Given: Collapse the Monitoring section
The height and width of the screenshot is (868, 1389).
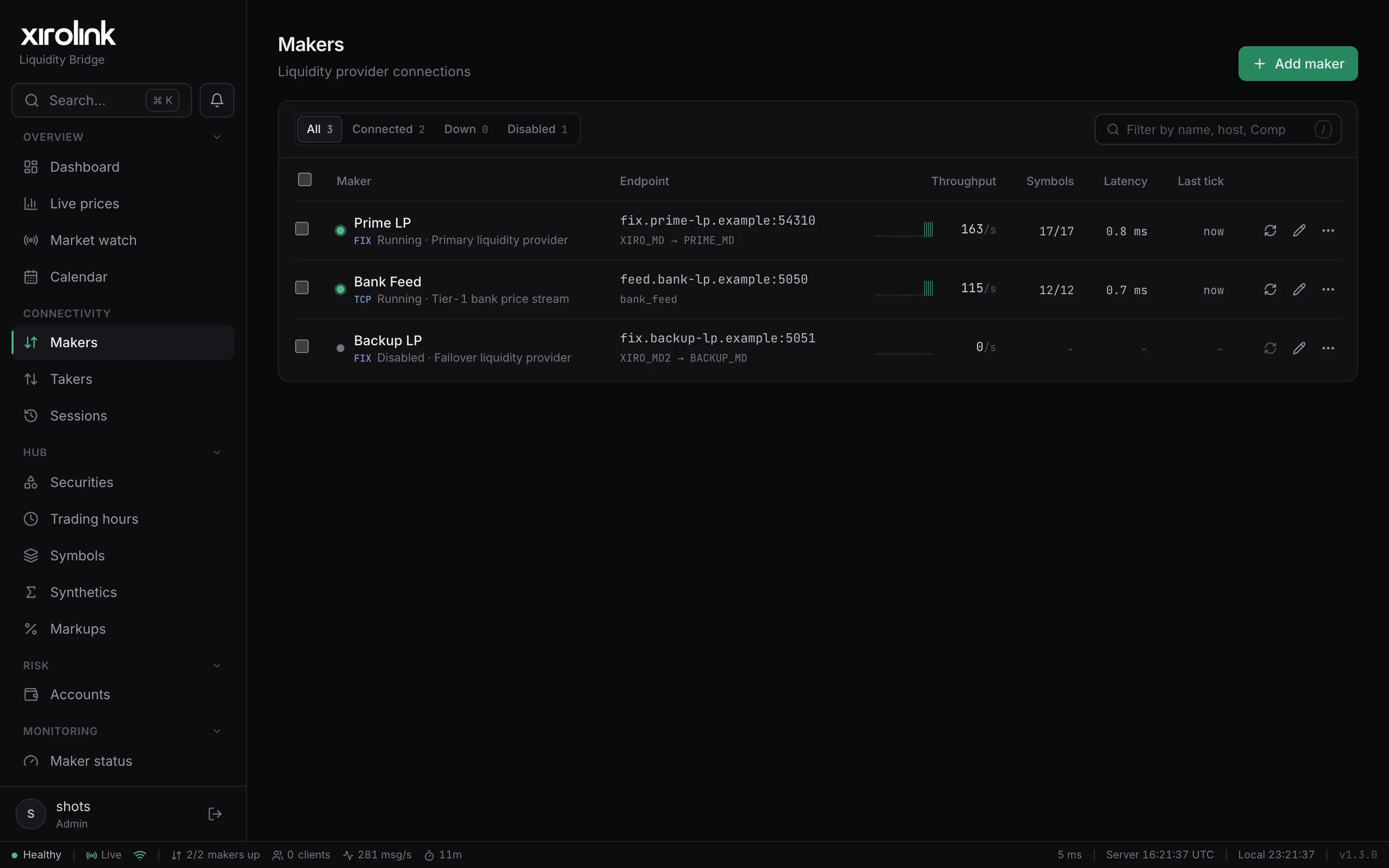Looking at the screenshot, I should 217,731.
